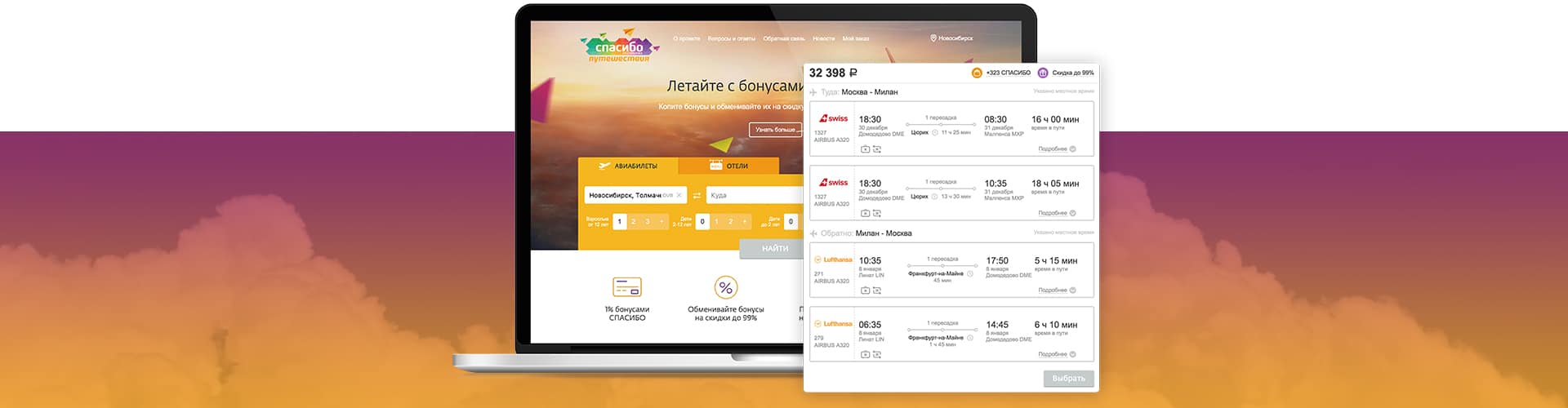Click the Скидка до 99% purple icon
Viewport: 1568px width, 408px height.
click(x=1043, y=73)
